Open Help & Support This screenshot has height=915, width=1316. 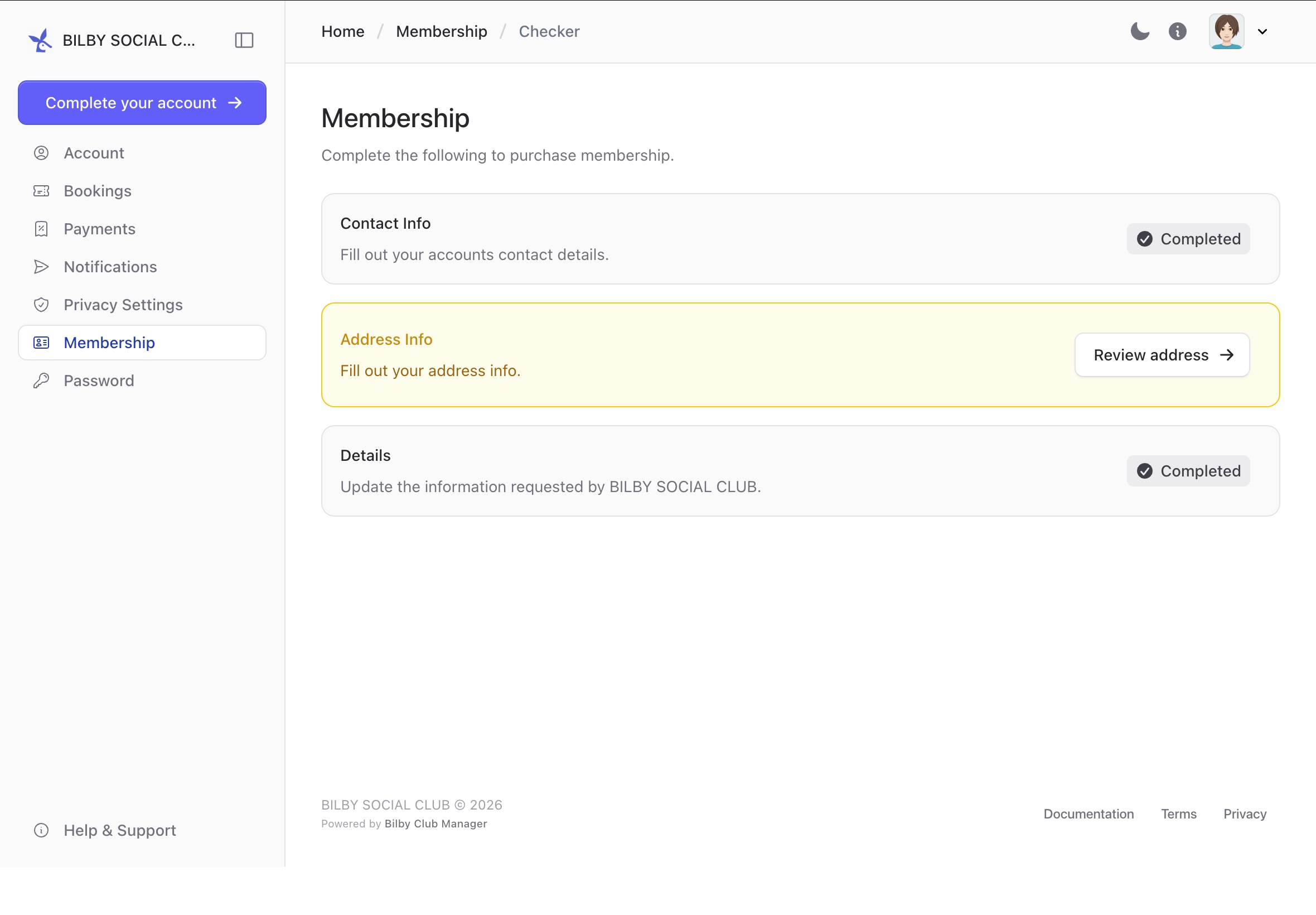[x=142, y=830]
